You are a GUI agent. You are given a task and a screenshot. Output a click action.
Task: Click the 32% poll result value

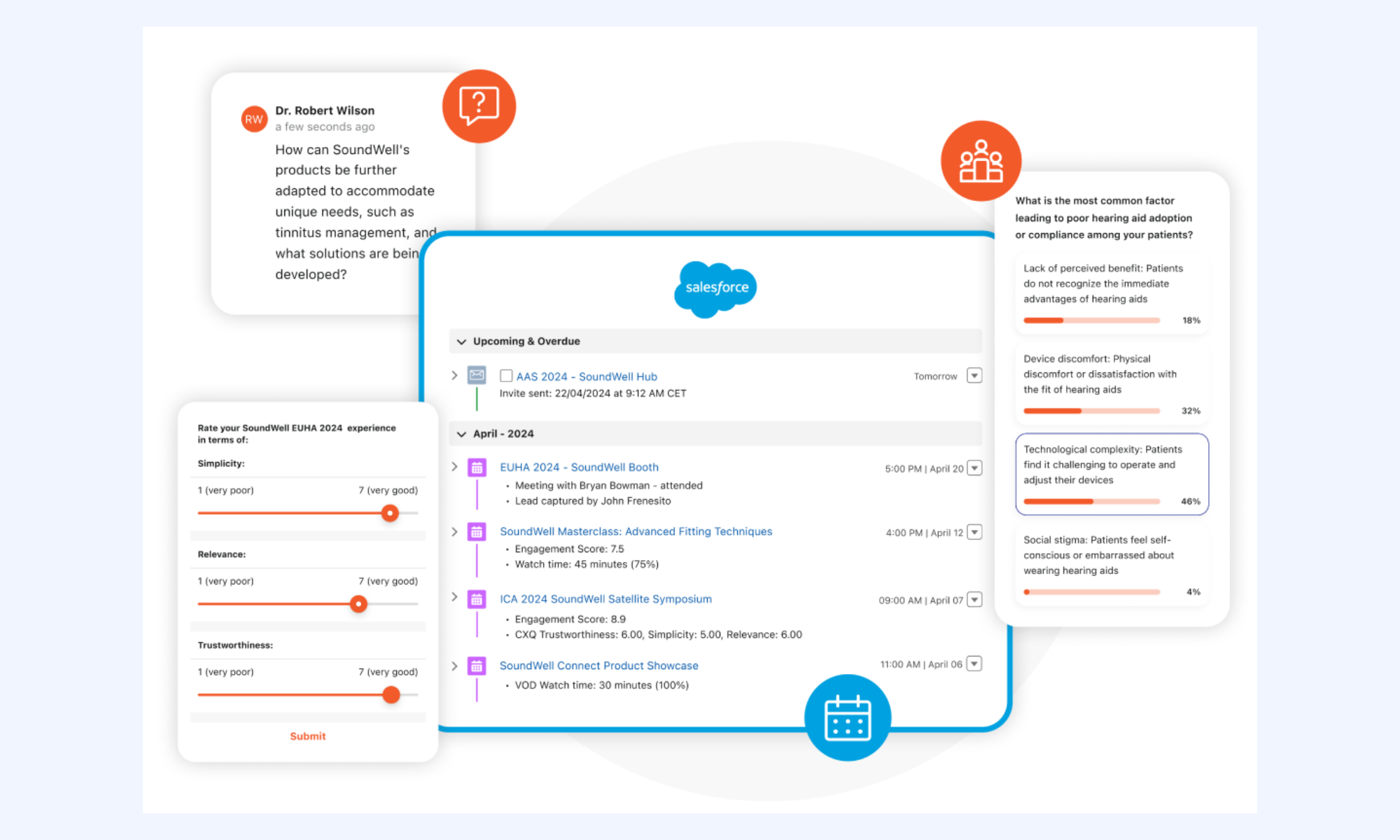[1191, 411]
